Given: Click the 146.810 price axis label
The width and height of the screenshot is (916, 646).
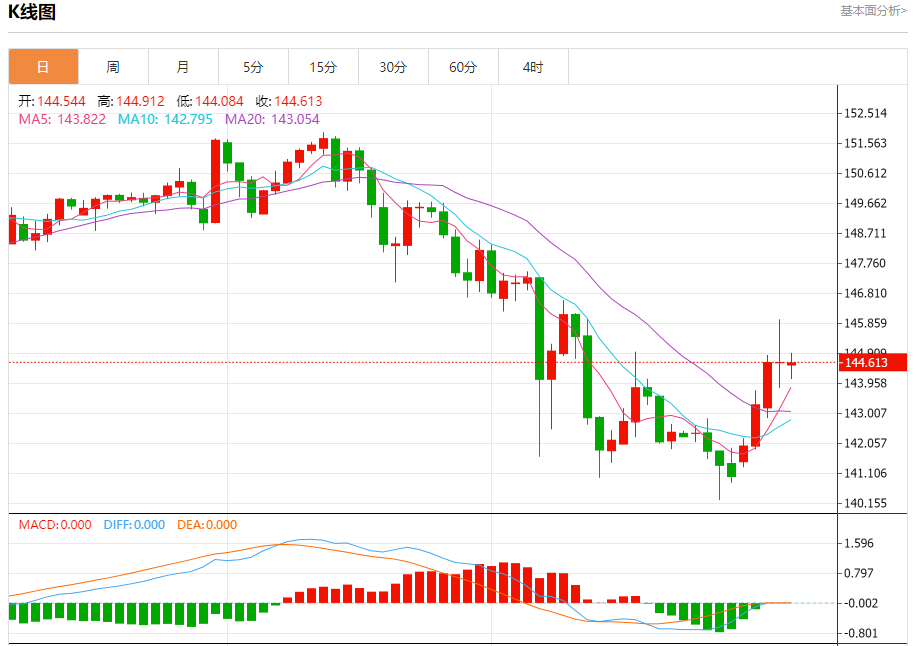Looking at the screenshot, I should [866, 293].
